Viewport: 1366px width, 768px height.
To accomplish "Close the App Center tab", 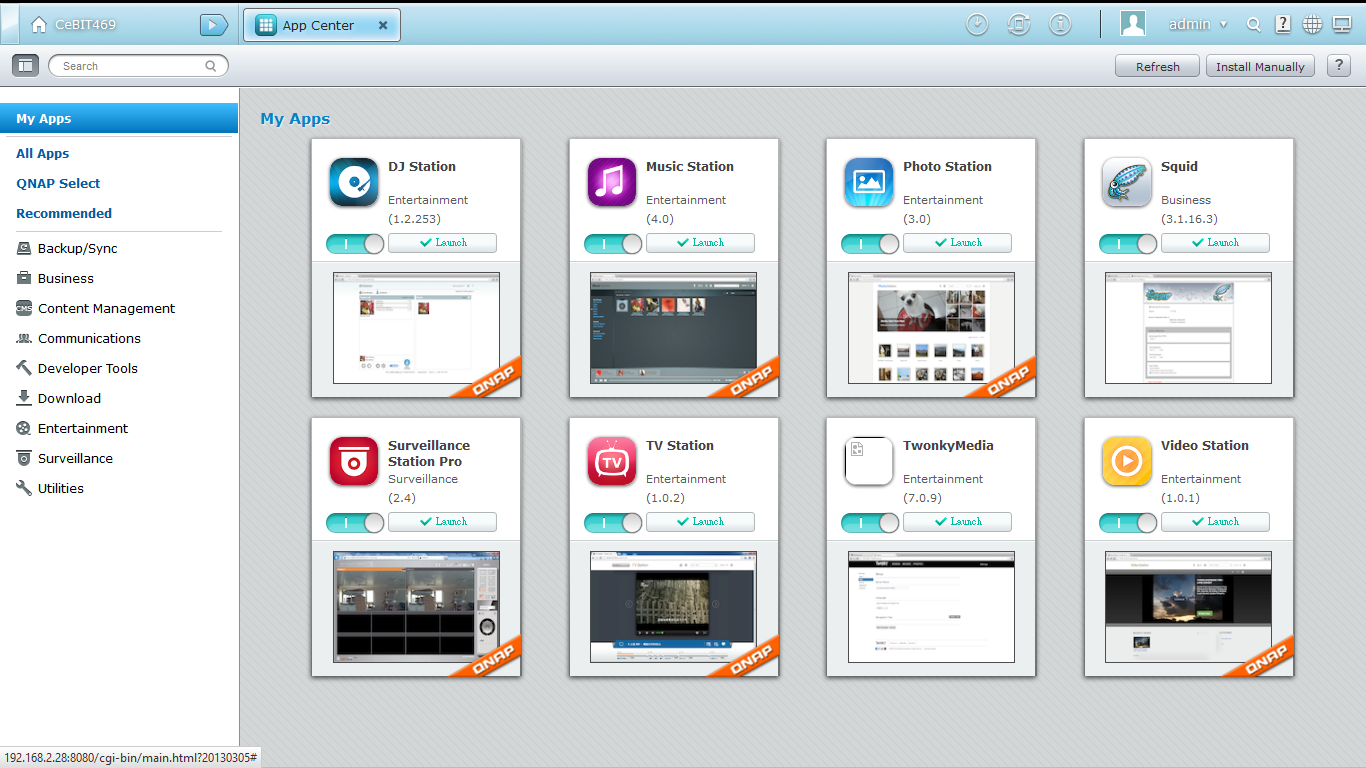I will click(x=383, y=26).
